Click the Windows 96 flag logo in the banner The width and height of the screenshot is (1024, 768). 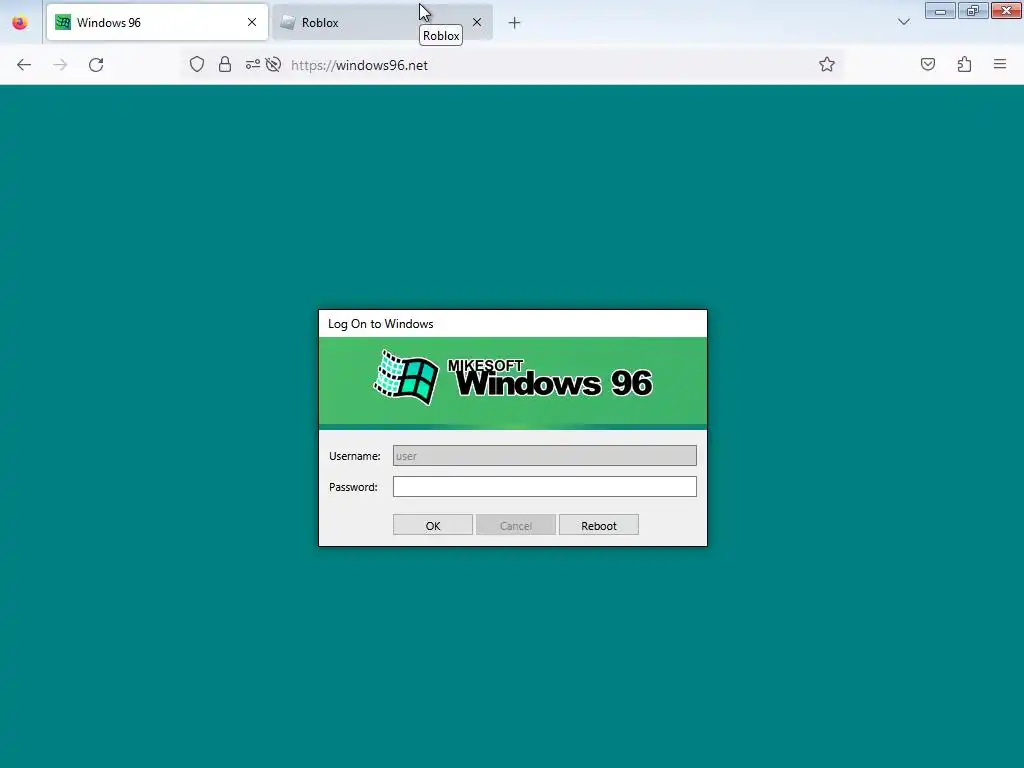pos(406,377)
